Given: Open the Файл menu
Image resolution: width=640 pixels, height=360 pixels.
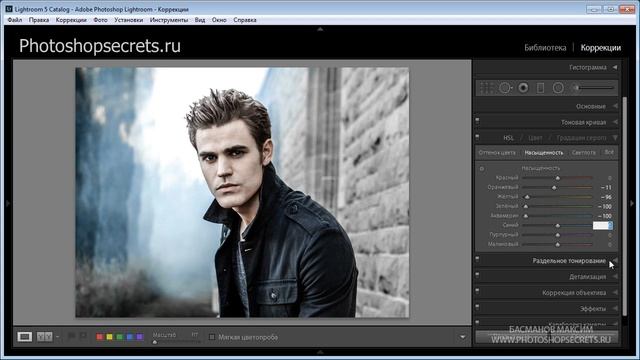Looking at the screenshot, I should coord(15,20).
